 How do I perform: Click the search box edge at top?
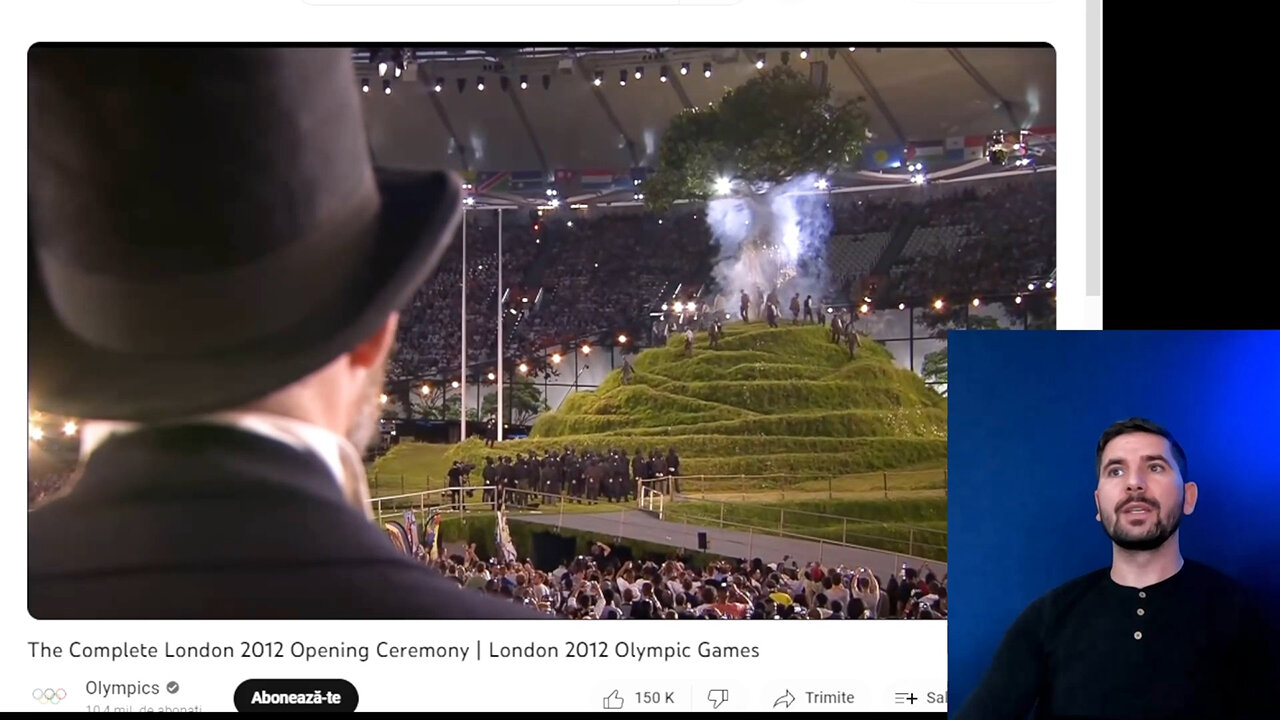click(x=520, y=3)
